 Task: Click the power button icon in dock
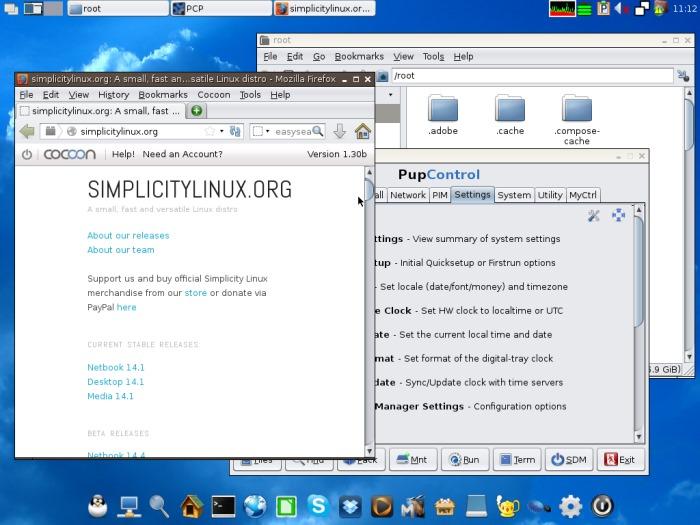602,506
